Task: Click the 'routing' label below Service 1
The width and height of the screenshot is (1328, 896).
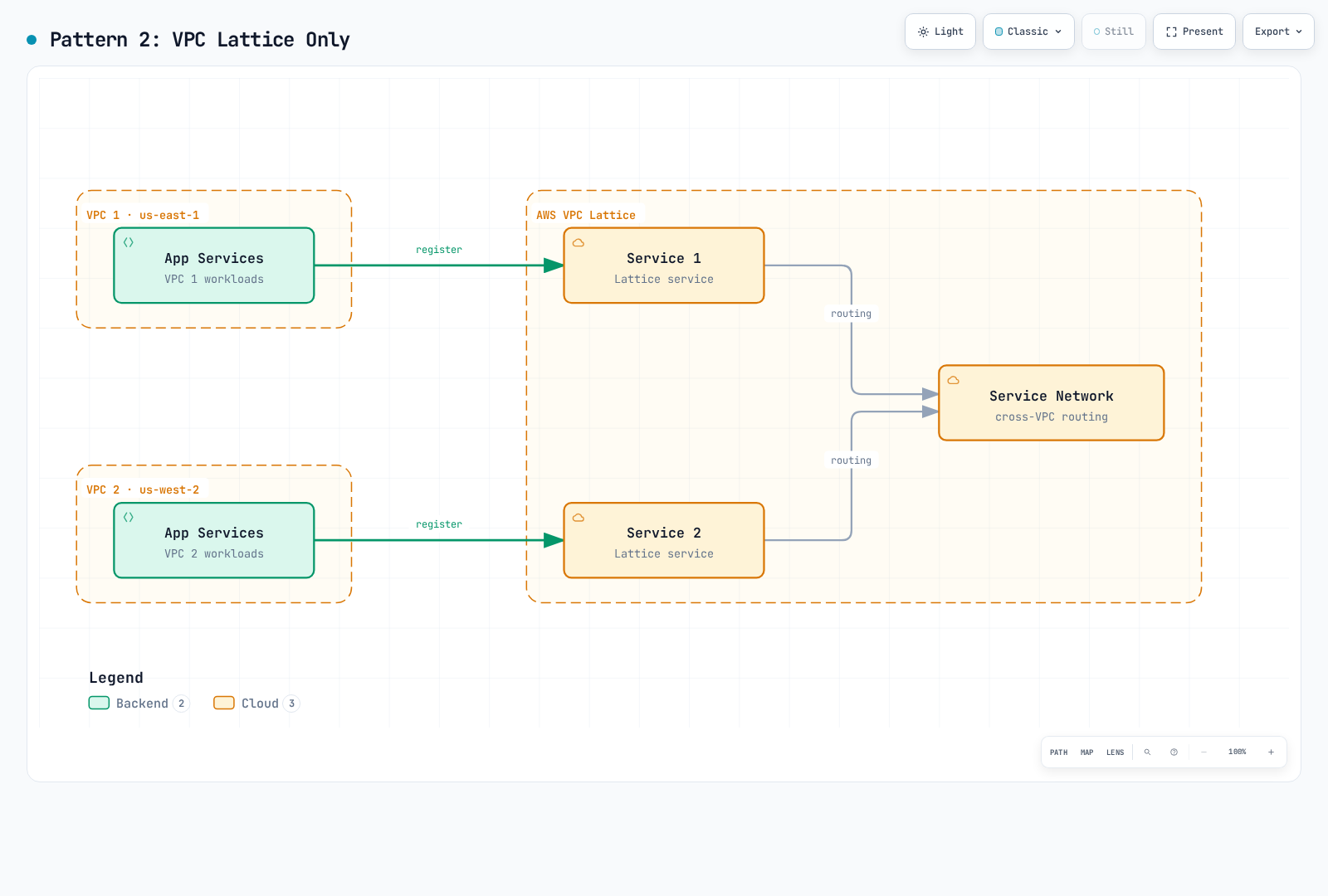Action: 852,314
